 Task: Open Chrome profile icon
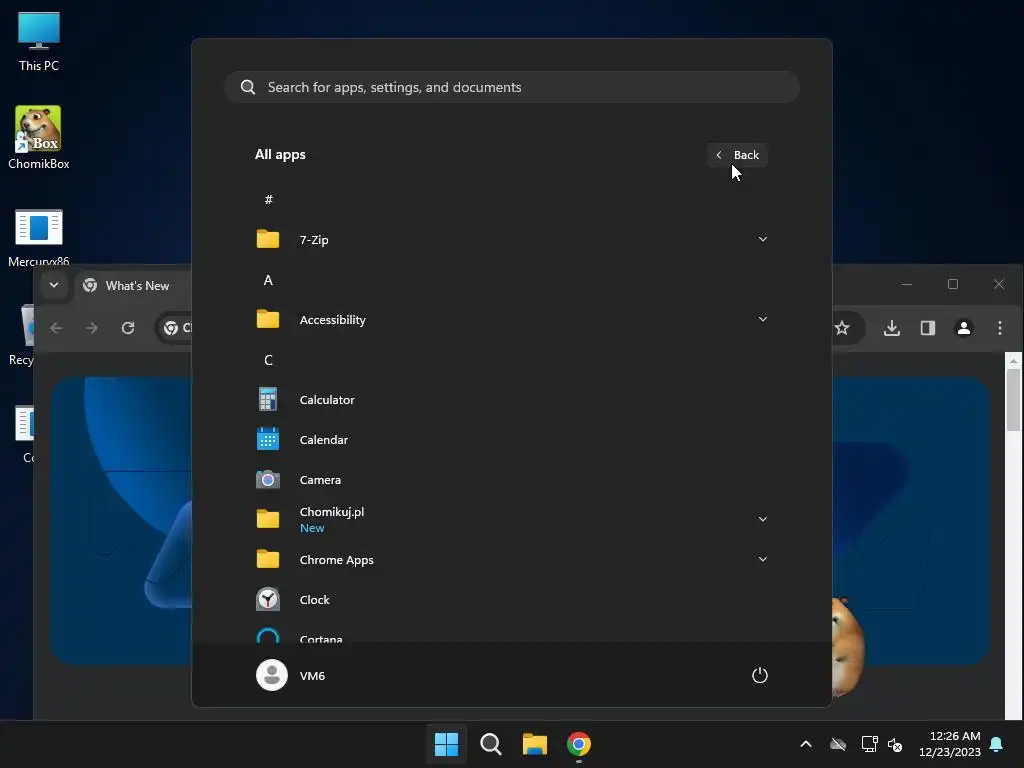(x=964, y=328)
